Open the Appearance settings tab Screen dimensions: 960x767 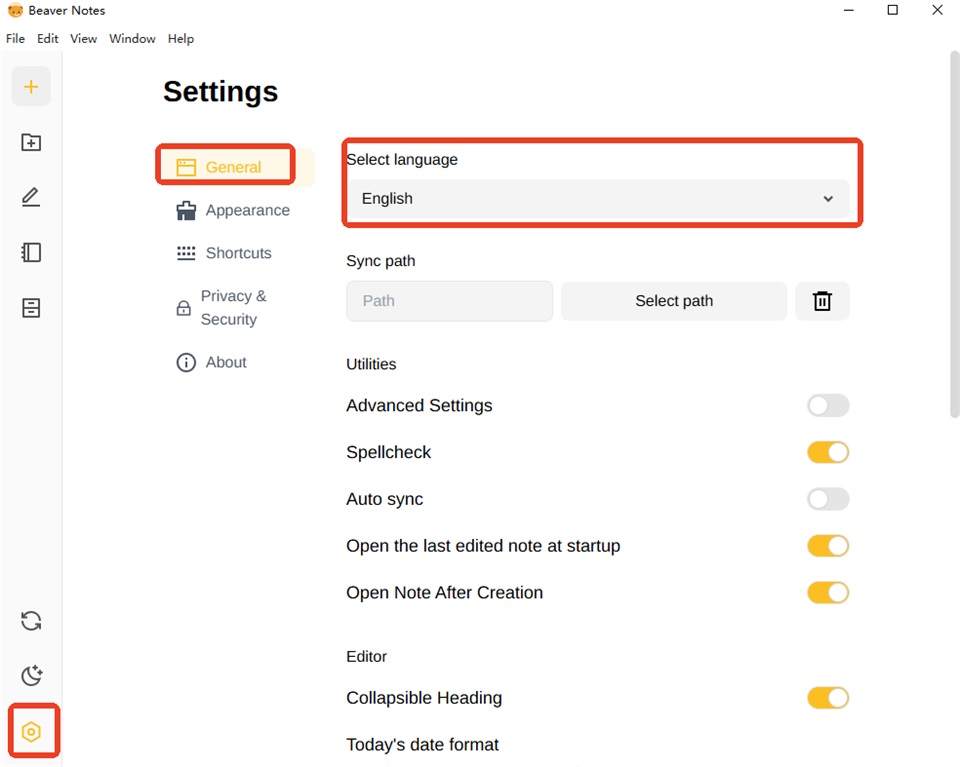[233, 210]
